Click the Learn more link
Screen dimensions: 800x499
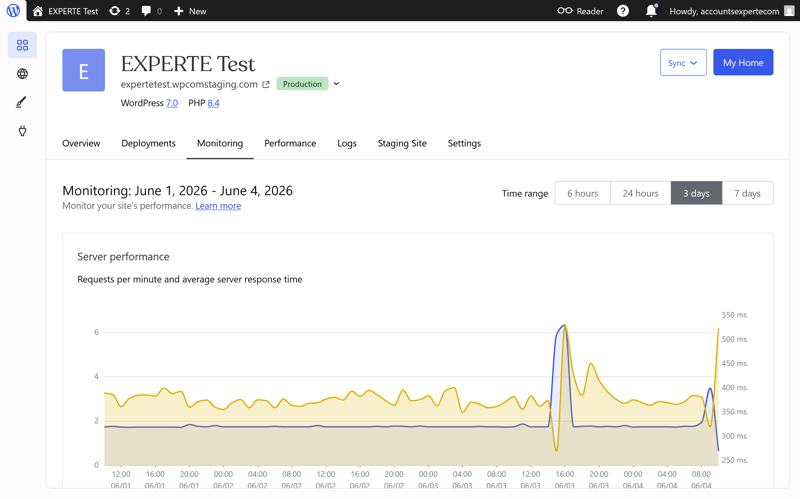pyautogui.click(x=218, y=206)
